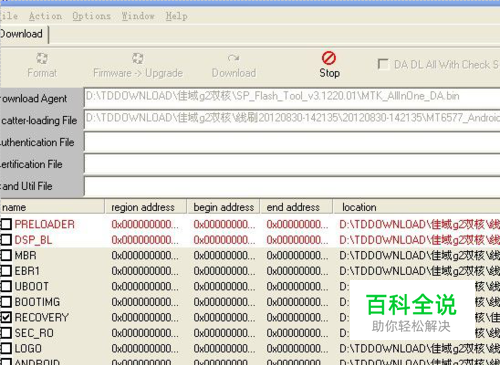Click the SEC_RO begin address value
This screenshot has width=500, height=365.
(x=224, y=333)
